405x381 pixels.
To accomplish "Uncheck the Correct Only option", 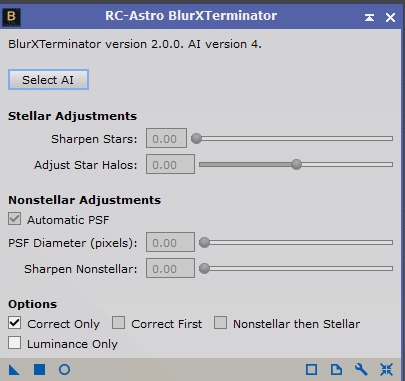I will click(x=15, y=323).
